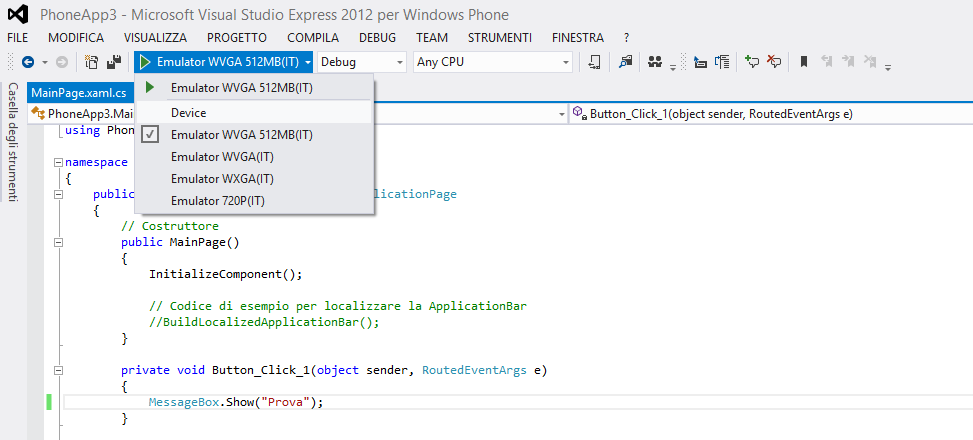Viewport: 973px width, 440px height.
Task: Collapse the namespace code block
Action: [58, 163]
